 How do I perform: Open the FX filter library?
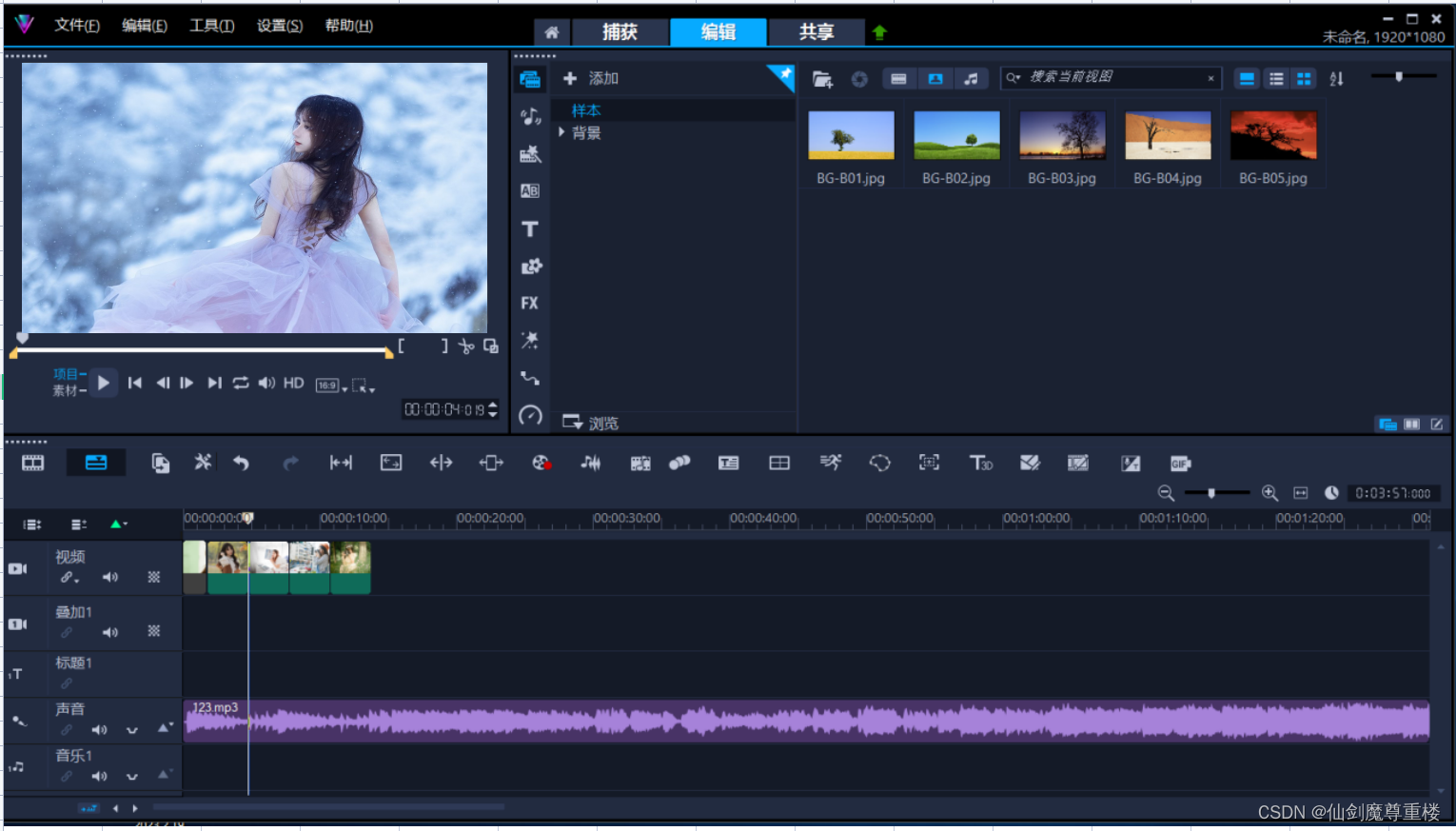coord(530,303)
